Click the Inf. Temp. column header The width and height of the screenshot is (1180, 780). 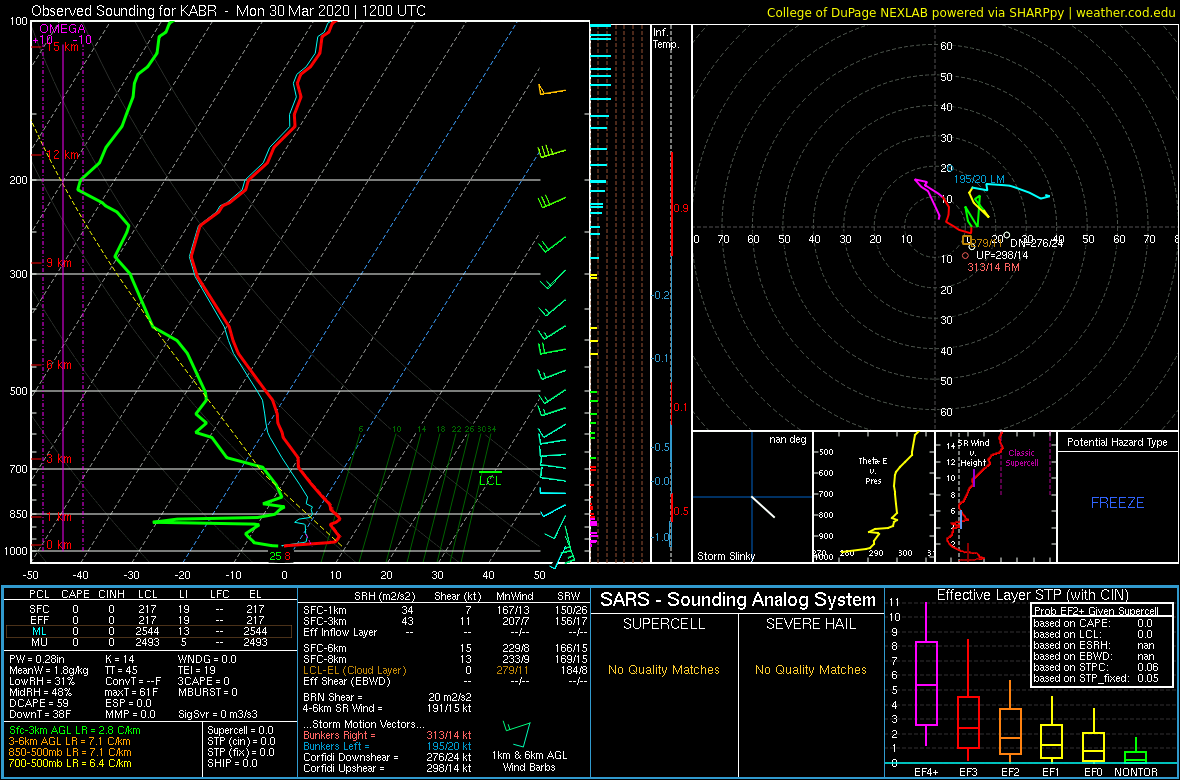[666, 38]
